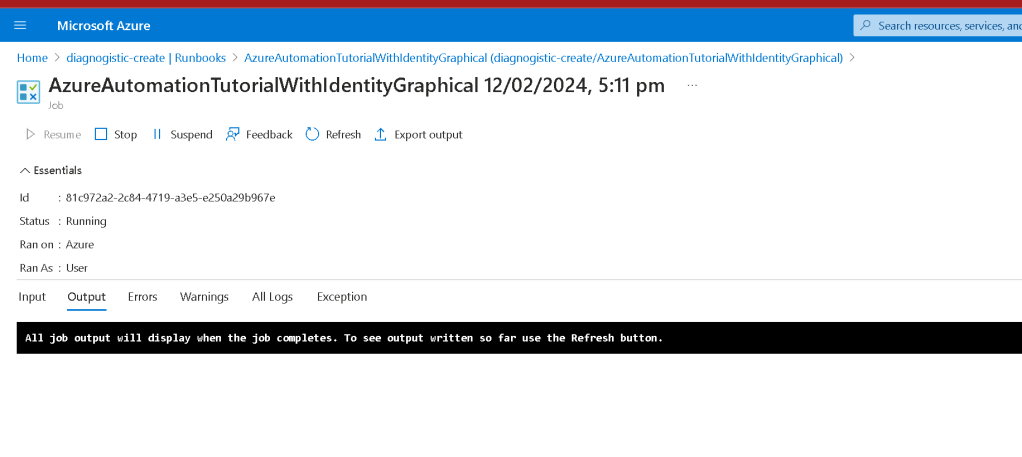This screenshot has height=457, width=1022.
Task: Go to Home breadcrumb link
Action: coord(33,58)
